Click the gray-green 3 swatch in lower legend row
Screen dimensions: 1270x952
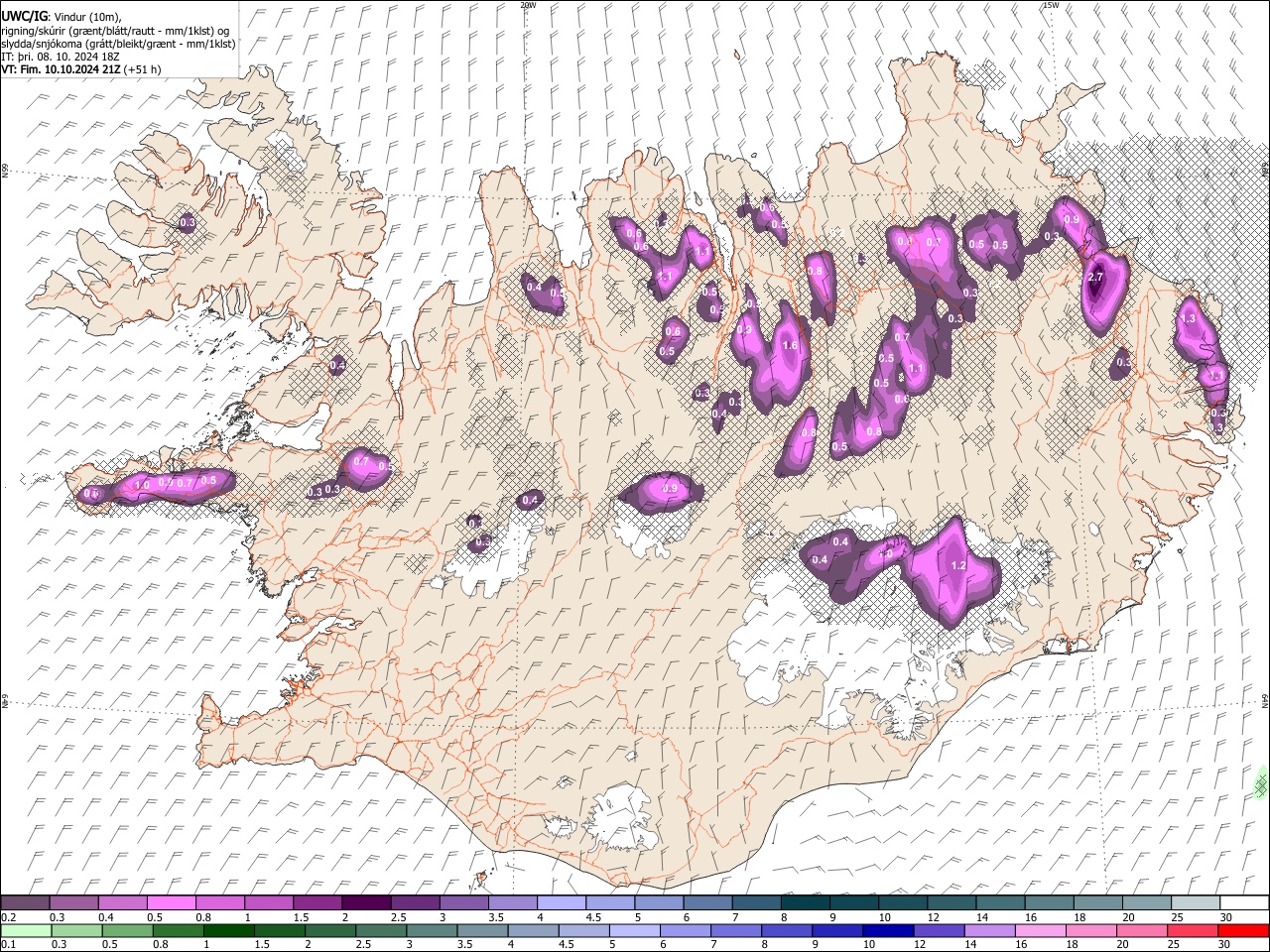(x=431, y=930)
